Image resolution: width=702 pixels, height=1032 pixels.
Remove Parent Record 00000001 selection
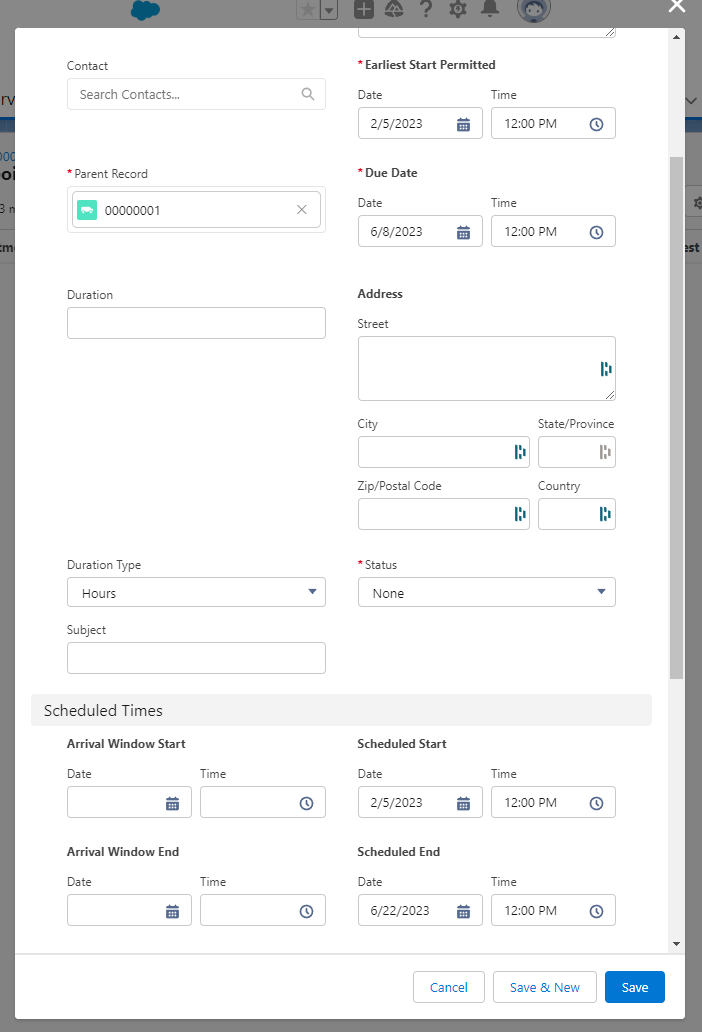click(x=302, y=210)
